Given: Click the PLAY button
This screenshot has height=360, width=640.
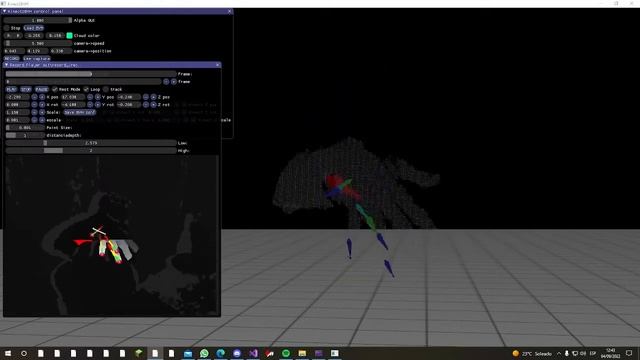Looking at the screenshot, I should point(11,89).
